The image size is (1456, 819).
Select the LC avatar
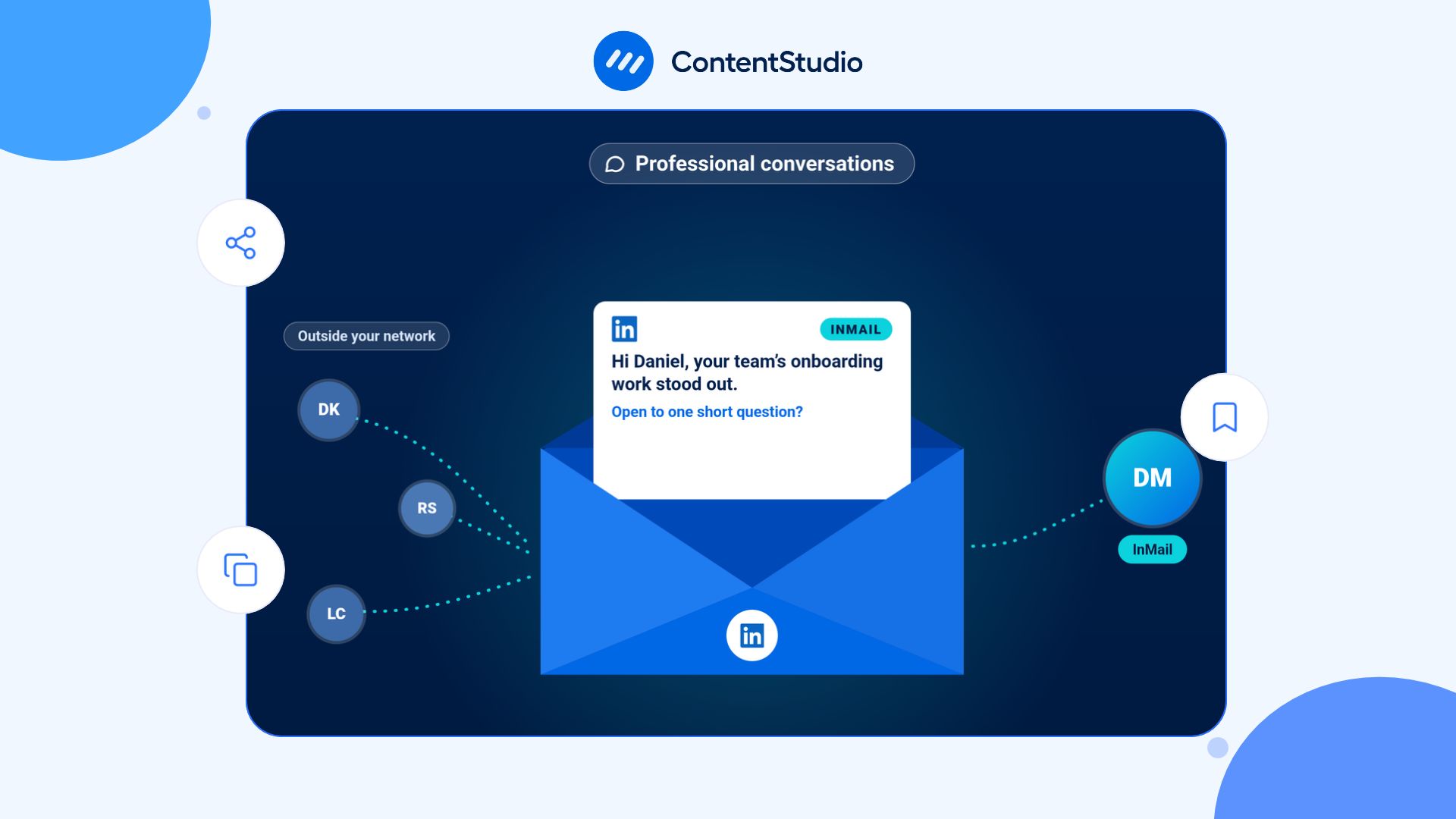(336, 613)
